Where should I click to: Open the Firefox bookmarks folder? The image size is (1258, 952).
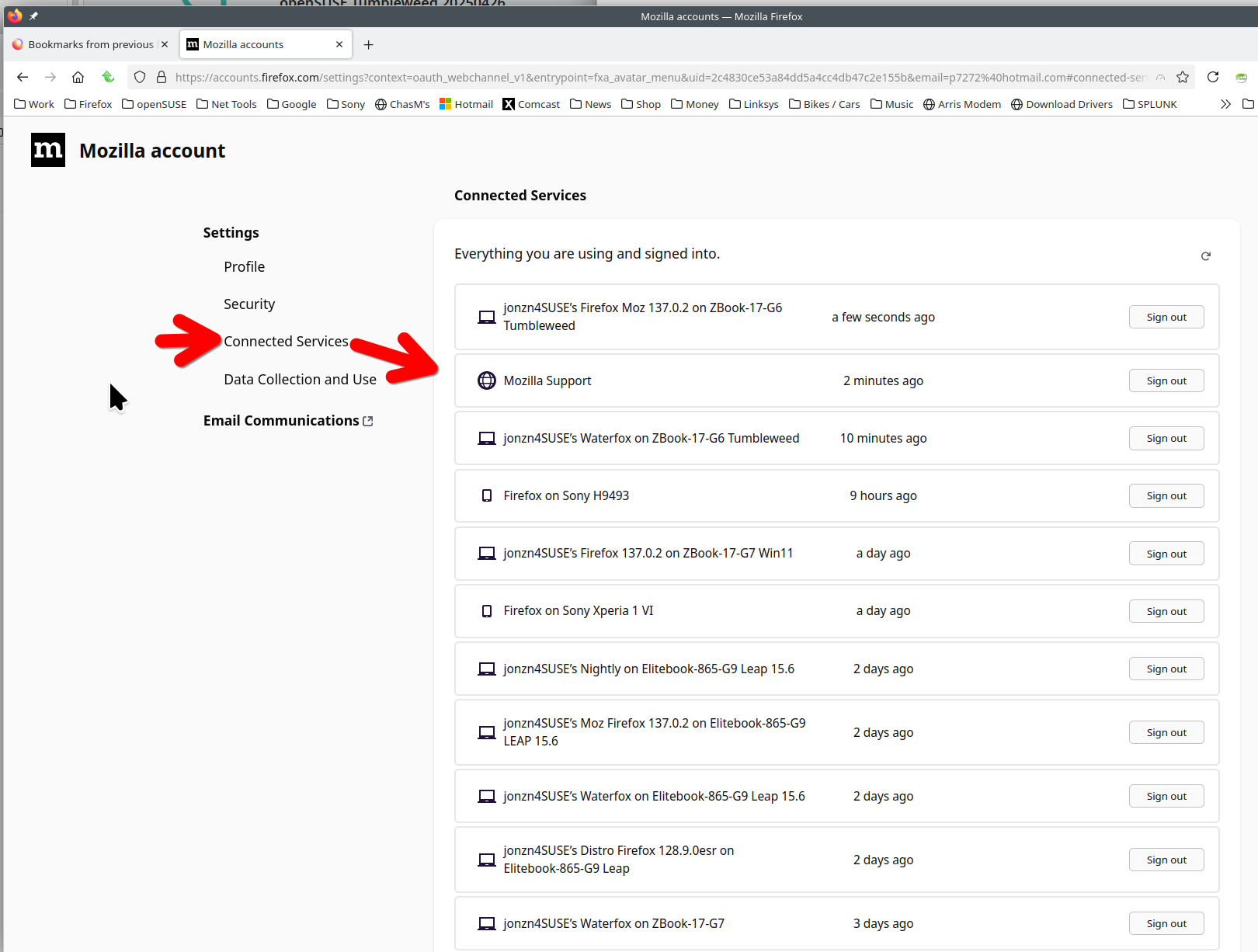coord(88,104)
